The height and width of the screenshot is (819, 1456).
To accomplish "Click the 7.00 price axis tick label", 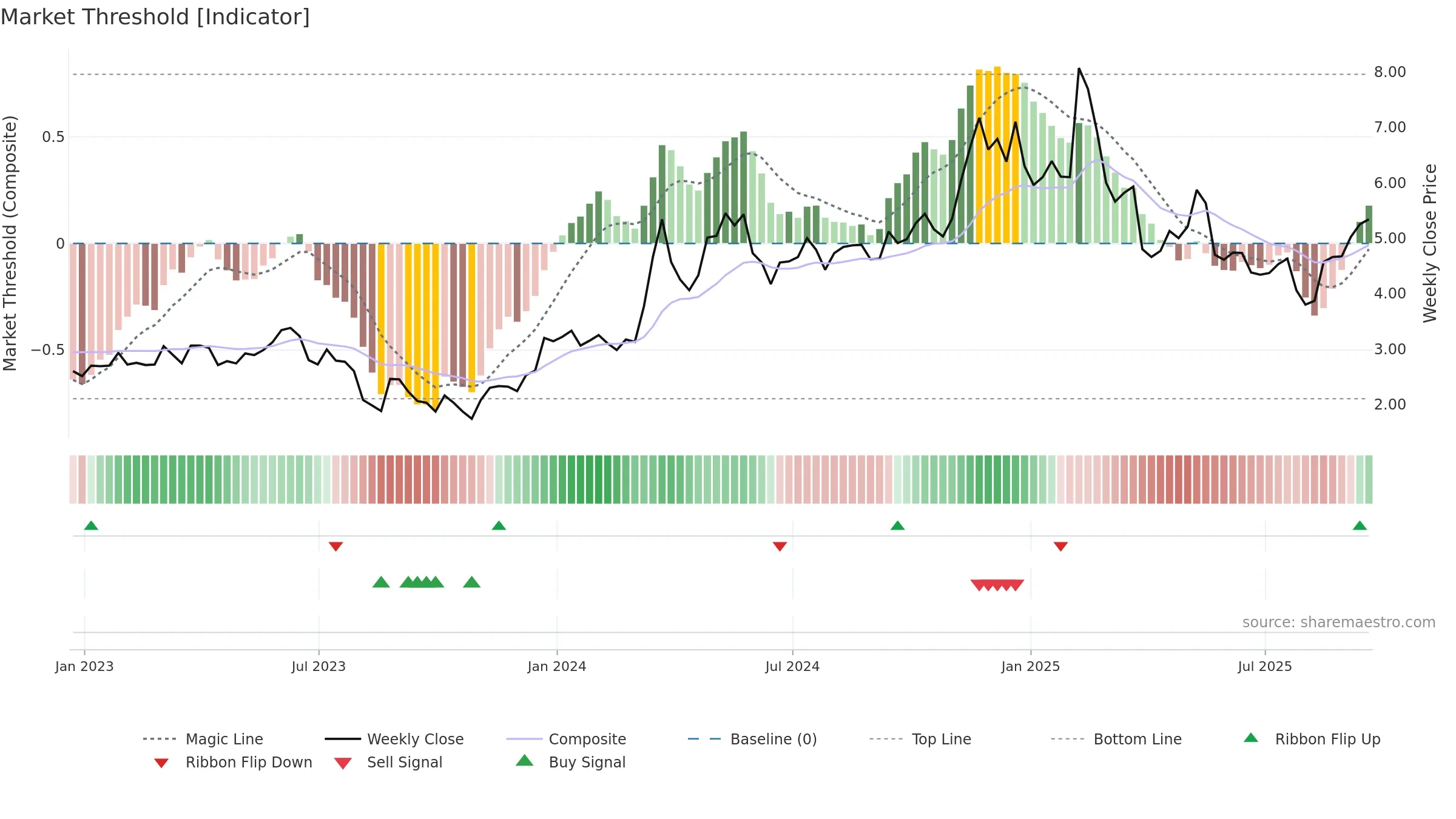I will (x=1390, y=127).
